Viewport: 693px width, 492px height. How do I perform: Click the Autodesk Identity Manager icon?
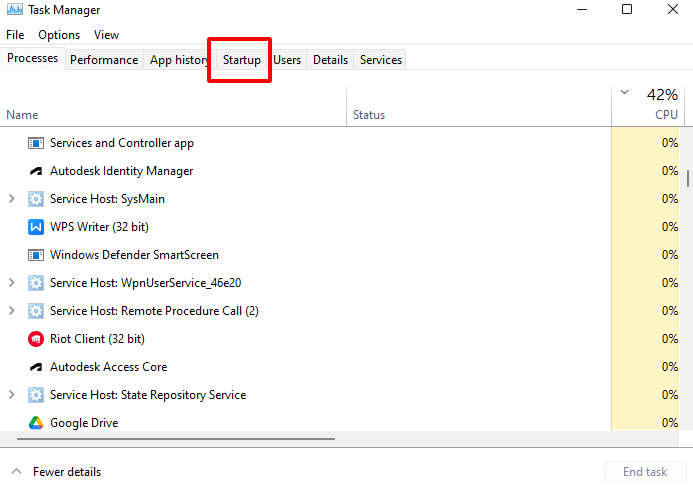point(36,171)
